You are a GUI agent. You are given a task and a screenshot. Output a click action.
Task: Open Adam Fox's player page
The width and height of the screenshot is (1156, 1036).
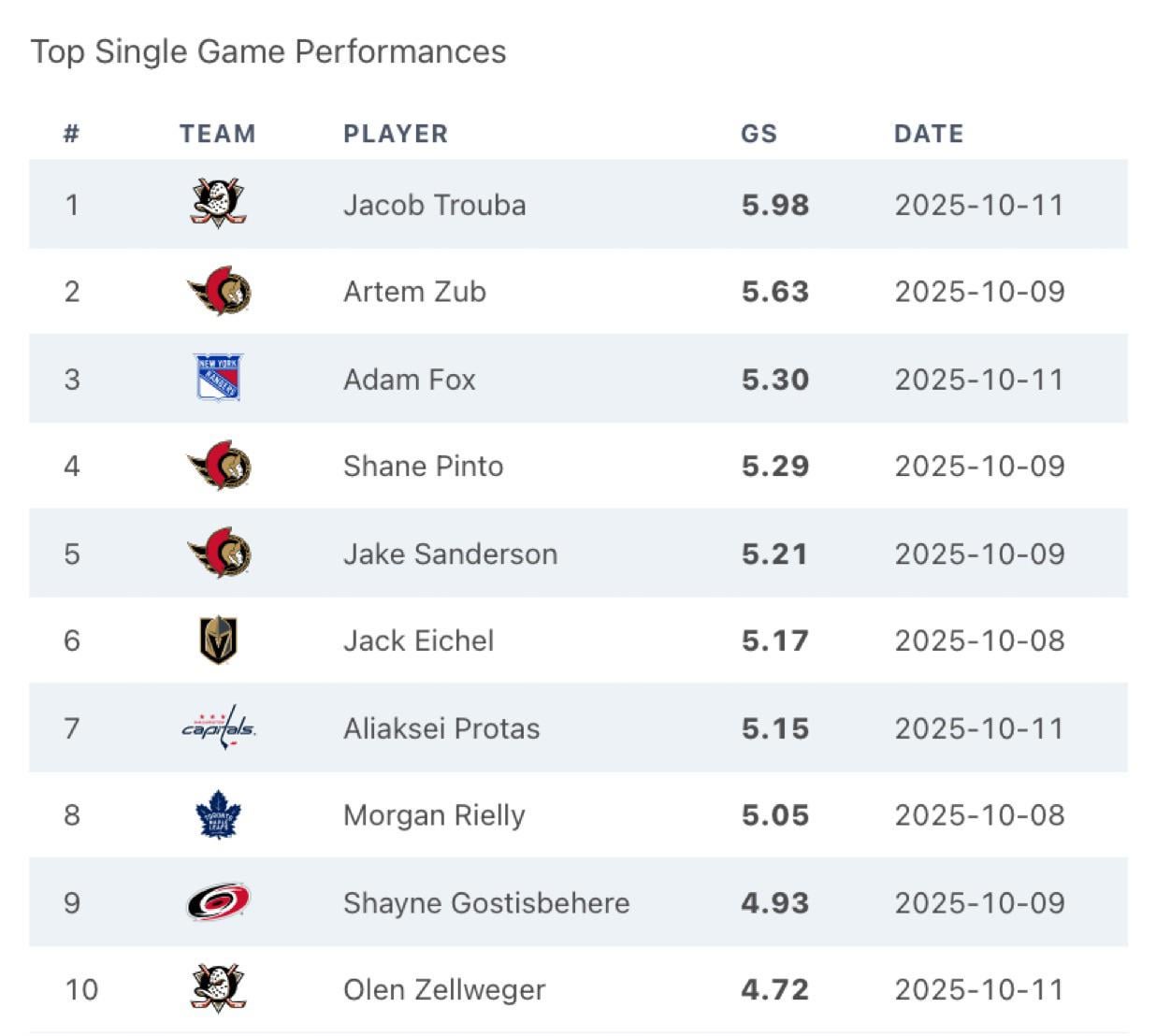click(x=409, y=380)
